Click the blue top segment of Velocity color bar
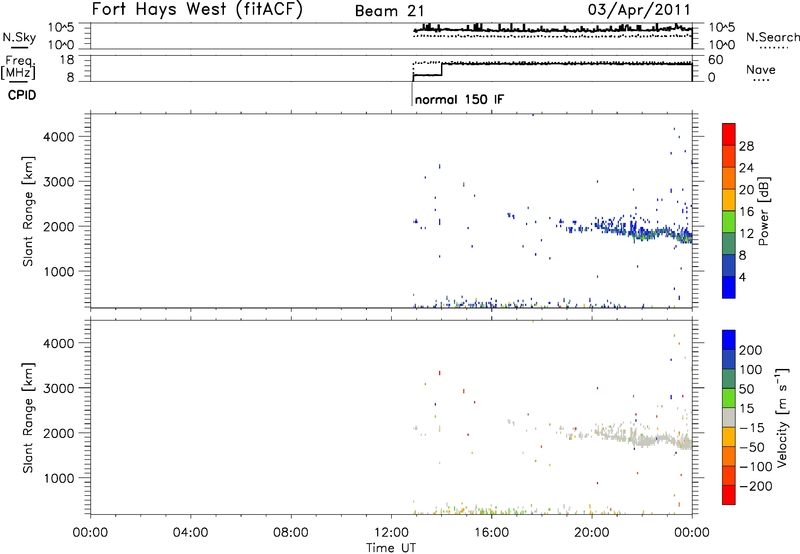This screenshot has height=554, width=800. [x=729, y=340]
